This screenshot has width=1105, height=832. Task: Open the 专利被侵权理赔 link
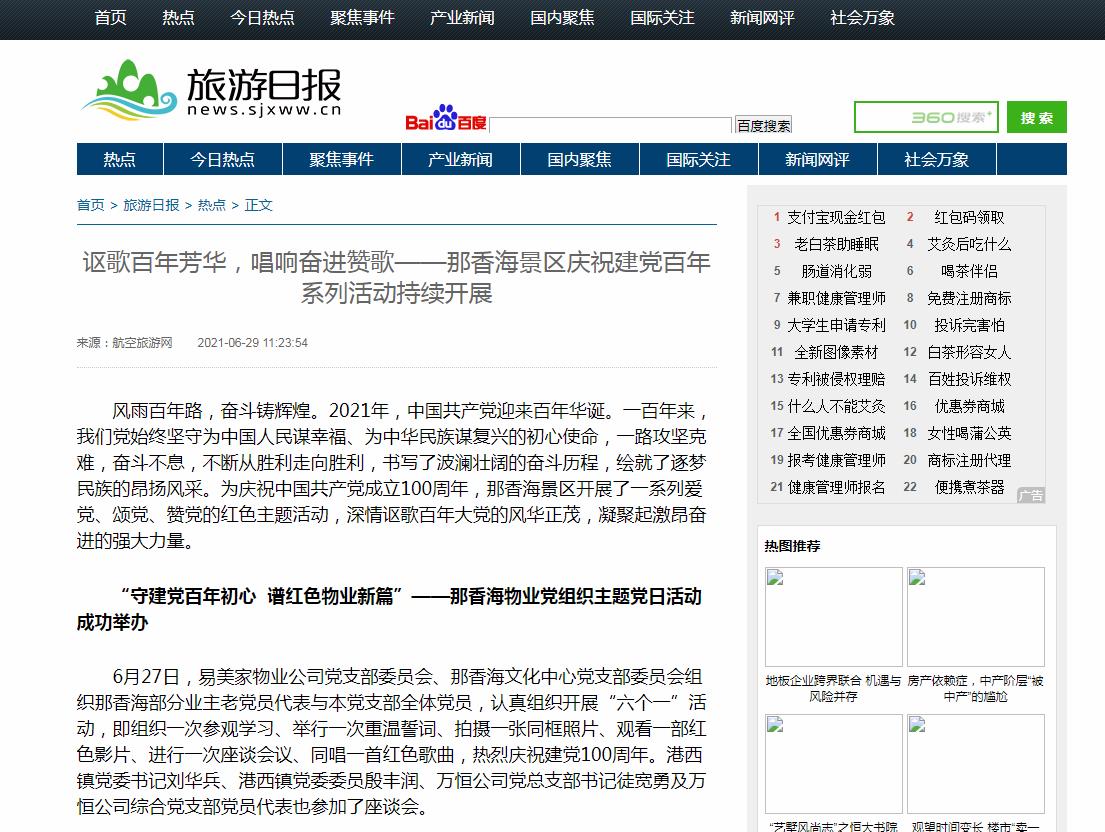click(837, 379)
